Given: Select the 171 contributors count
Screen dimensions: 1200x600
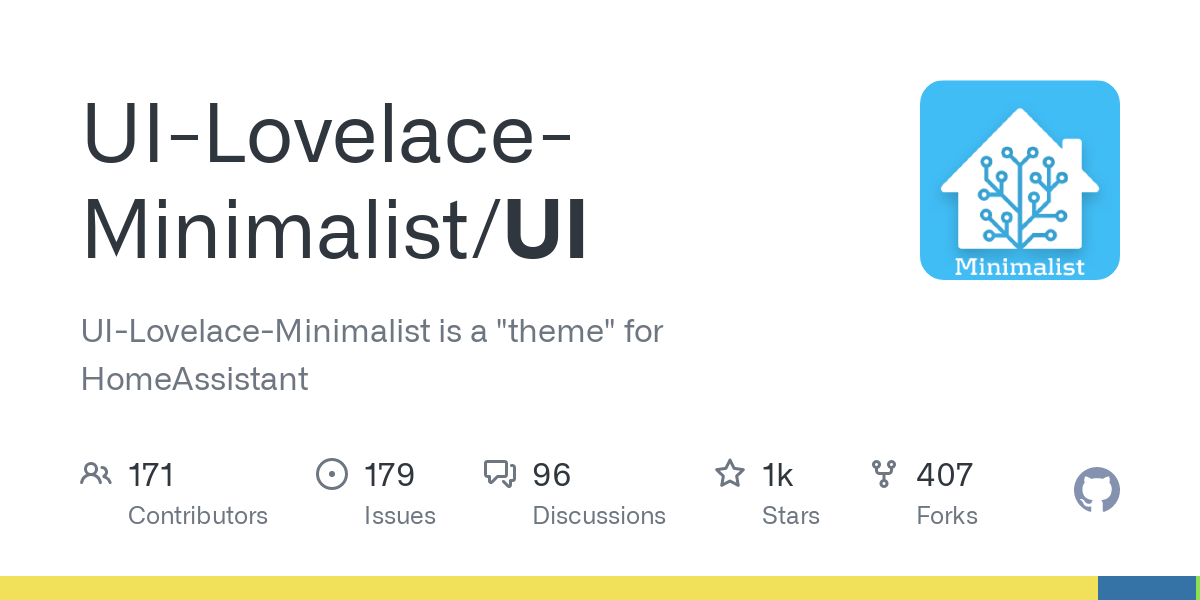Looking at the screenshot, I should [151, 475].
